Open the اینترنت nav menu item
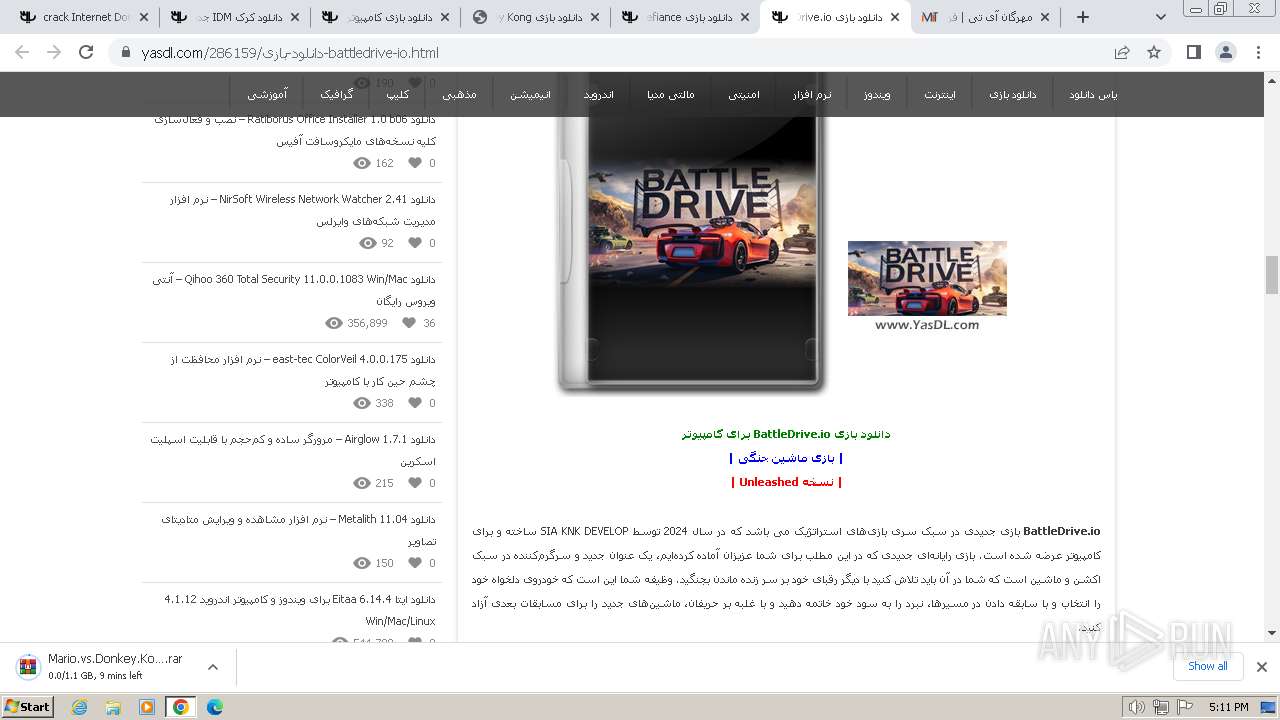Viewport: 1280px width, 720px height. tap(940, 94)
